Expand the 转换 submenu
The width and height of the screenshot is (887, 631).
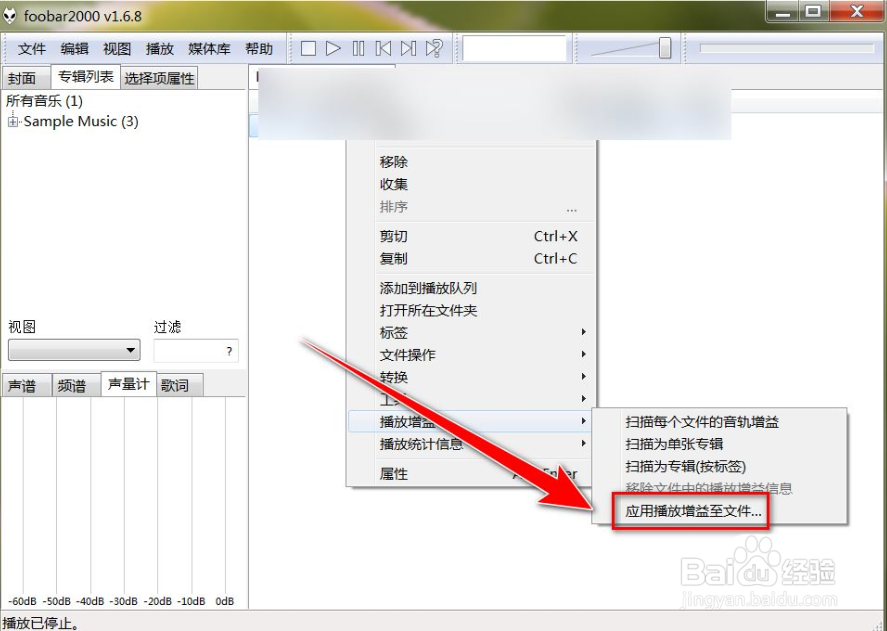tap(471, 377)
